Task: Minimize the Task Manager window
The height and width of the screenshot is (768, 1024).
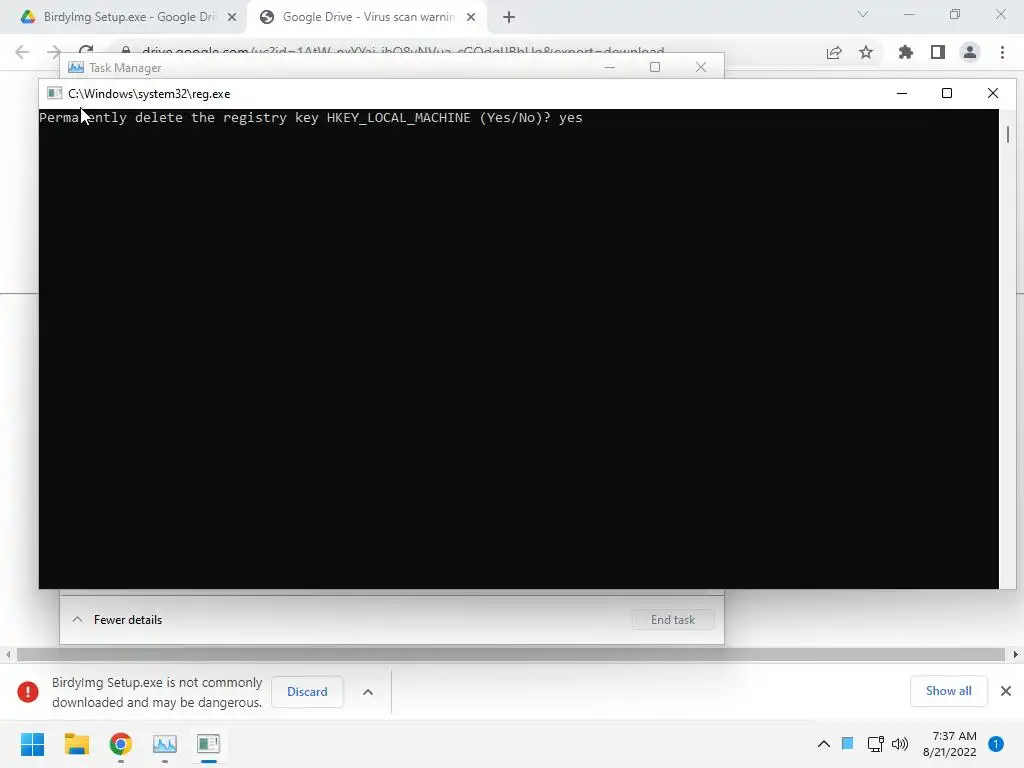Action: (610, 67)
